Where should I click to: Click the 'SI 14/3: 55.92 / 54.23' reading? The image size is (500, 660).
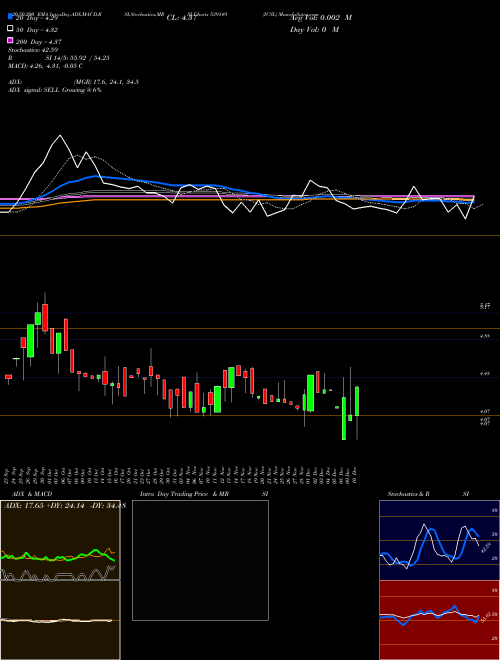click(x=77, y=58)
